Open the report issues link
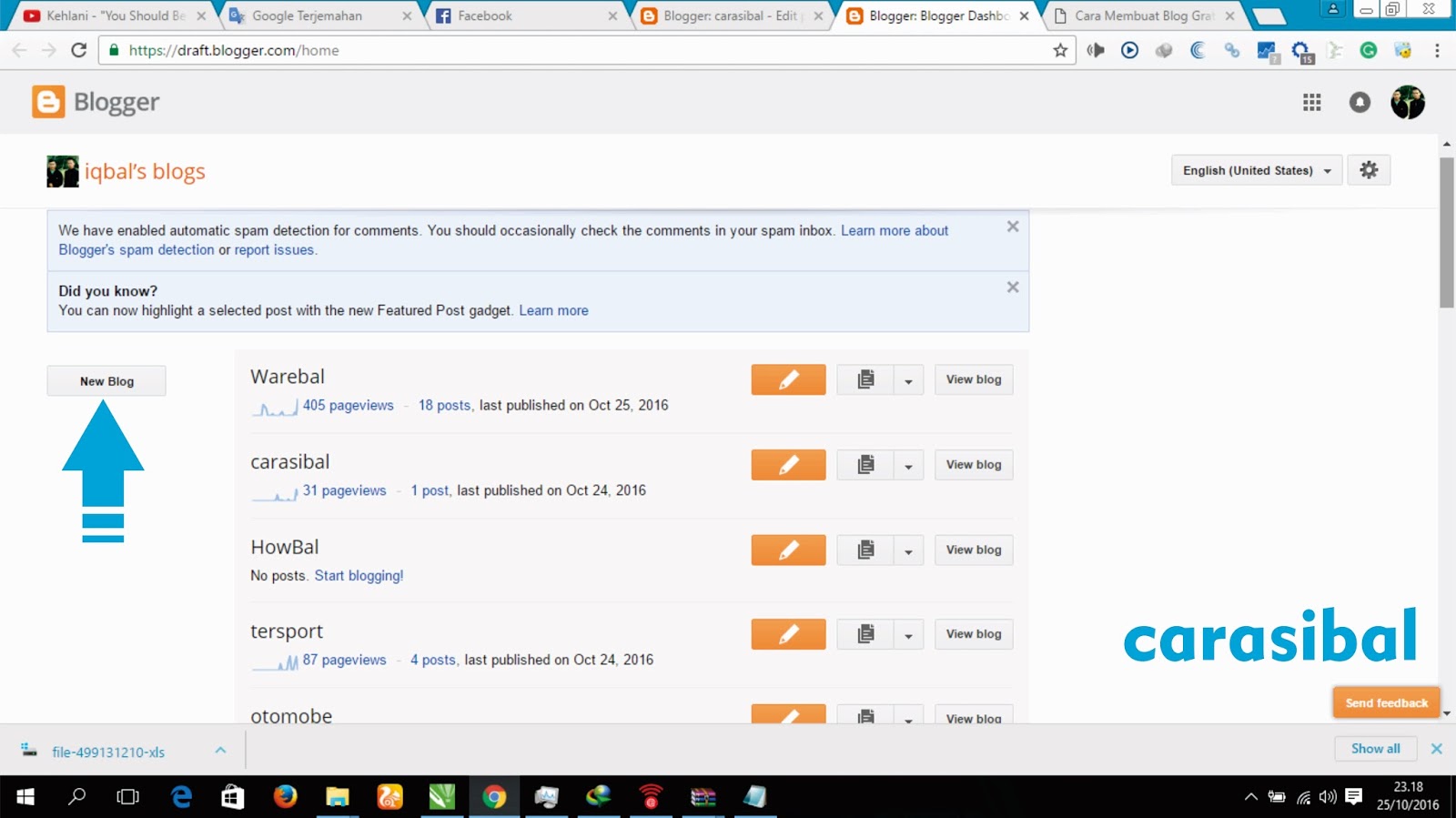Screen dimensions: 1456x818 (x=274, y=249)
